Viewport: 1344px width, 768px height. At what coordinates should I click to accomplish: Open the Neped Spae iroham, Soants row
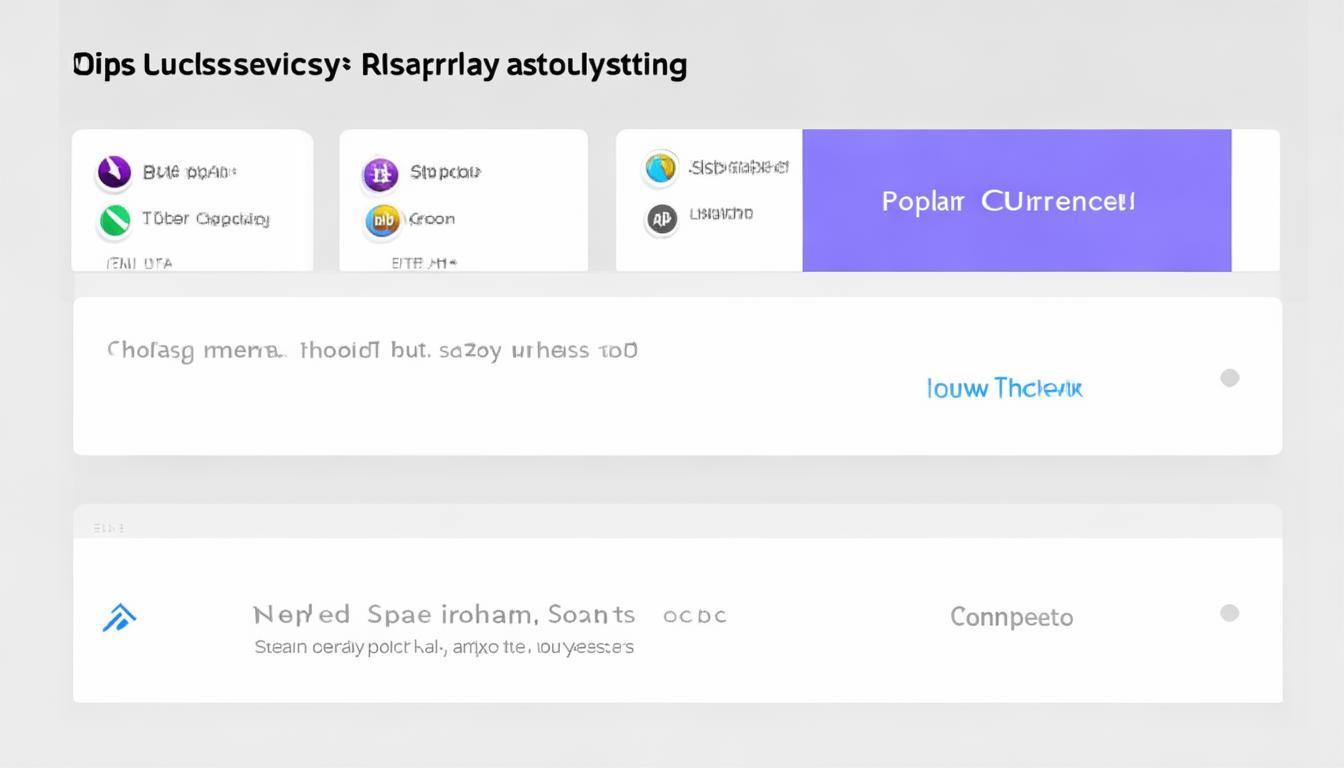(678, 620)
